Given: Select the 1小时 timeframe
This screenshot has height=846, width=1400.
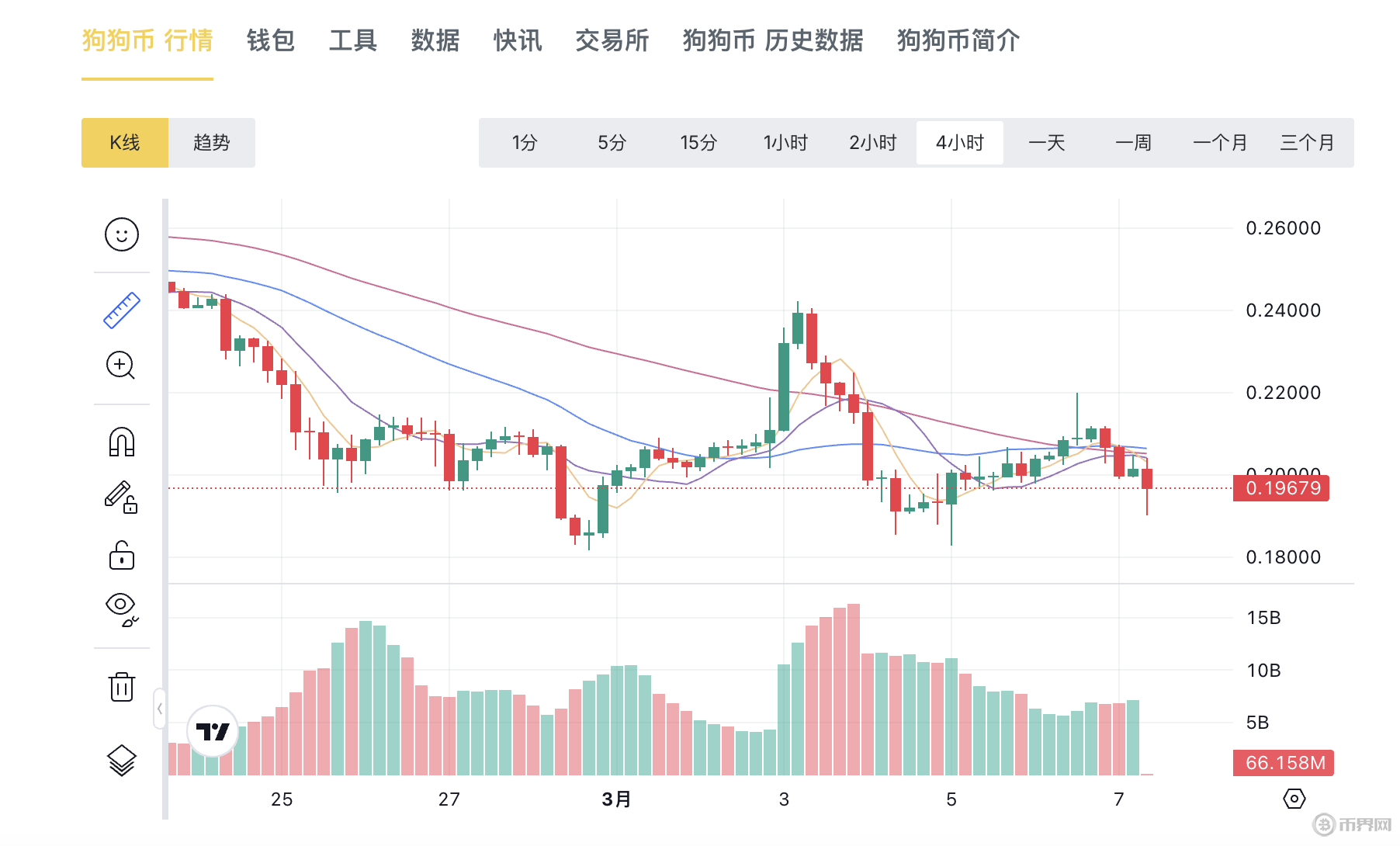Looking at the screenshot, I should click(785, 143).
